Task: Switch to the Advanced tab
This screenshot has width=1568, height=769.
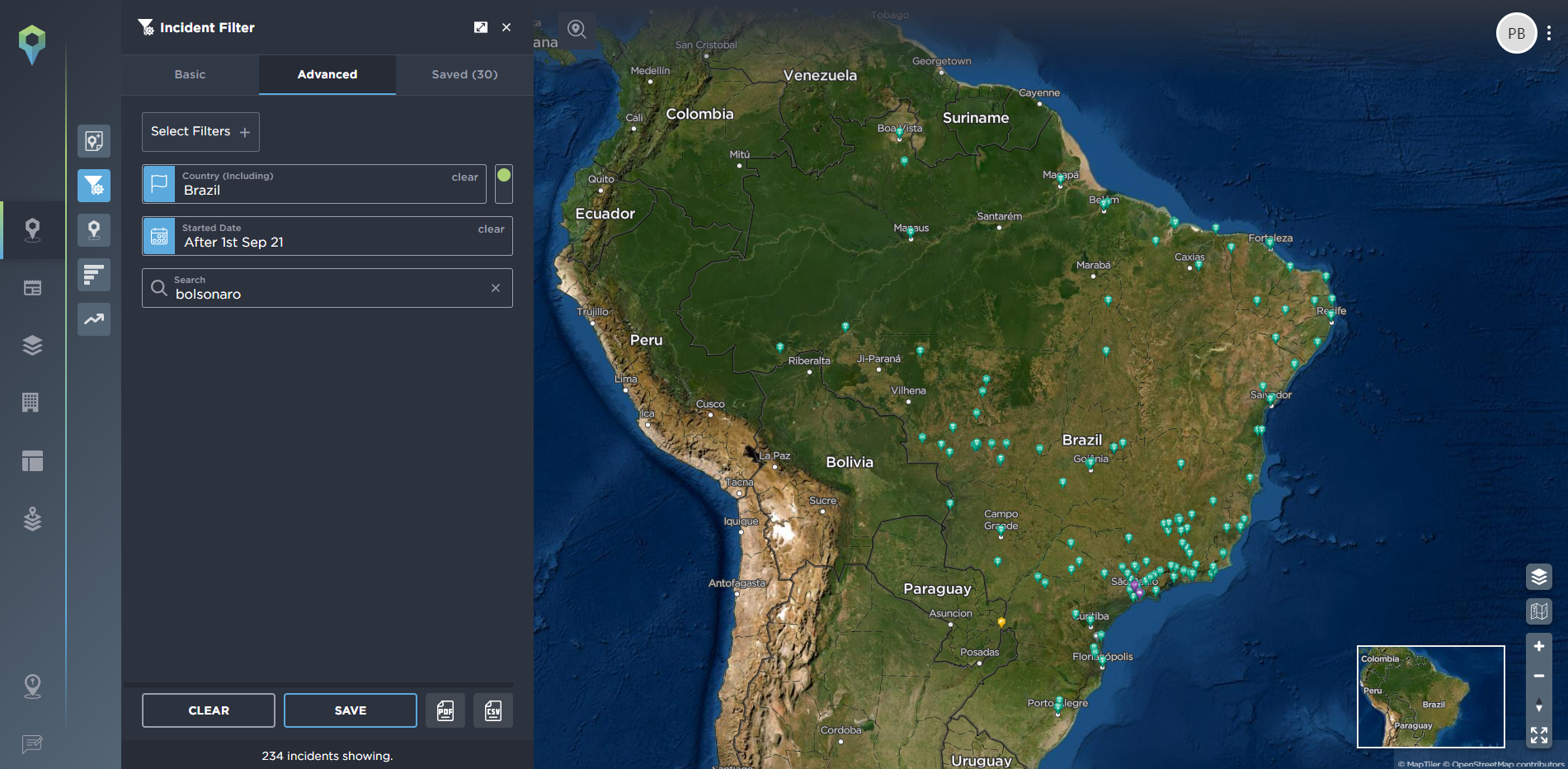Action: coord(327,74)
